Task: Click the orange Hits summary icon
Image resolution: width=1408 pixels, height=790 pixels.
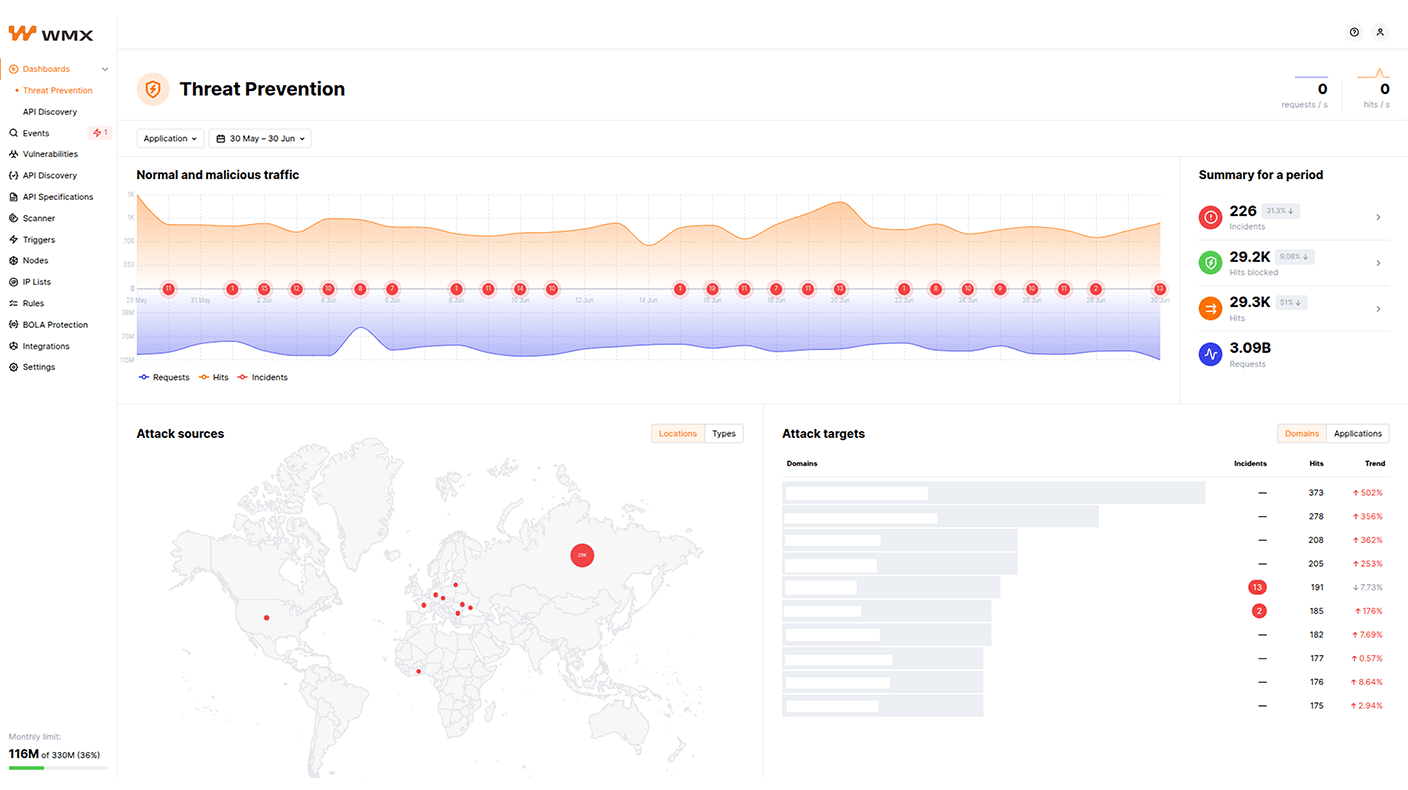Action: 1210,309
